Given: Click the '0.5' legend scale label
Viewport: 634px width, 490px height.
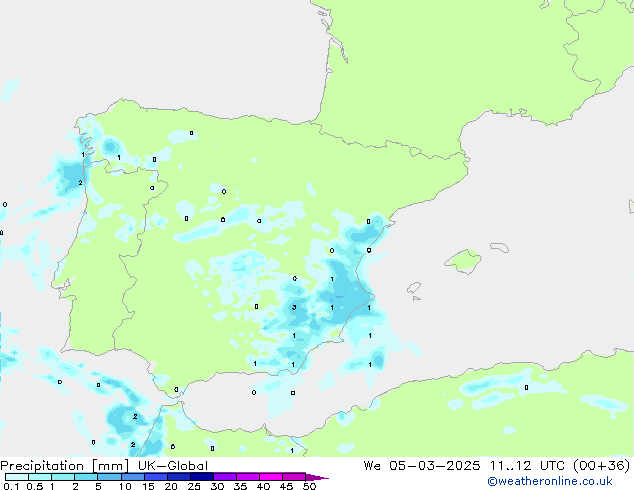Looking at the screenshot, I should pyautogui.click(x=34, y=486).
